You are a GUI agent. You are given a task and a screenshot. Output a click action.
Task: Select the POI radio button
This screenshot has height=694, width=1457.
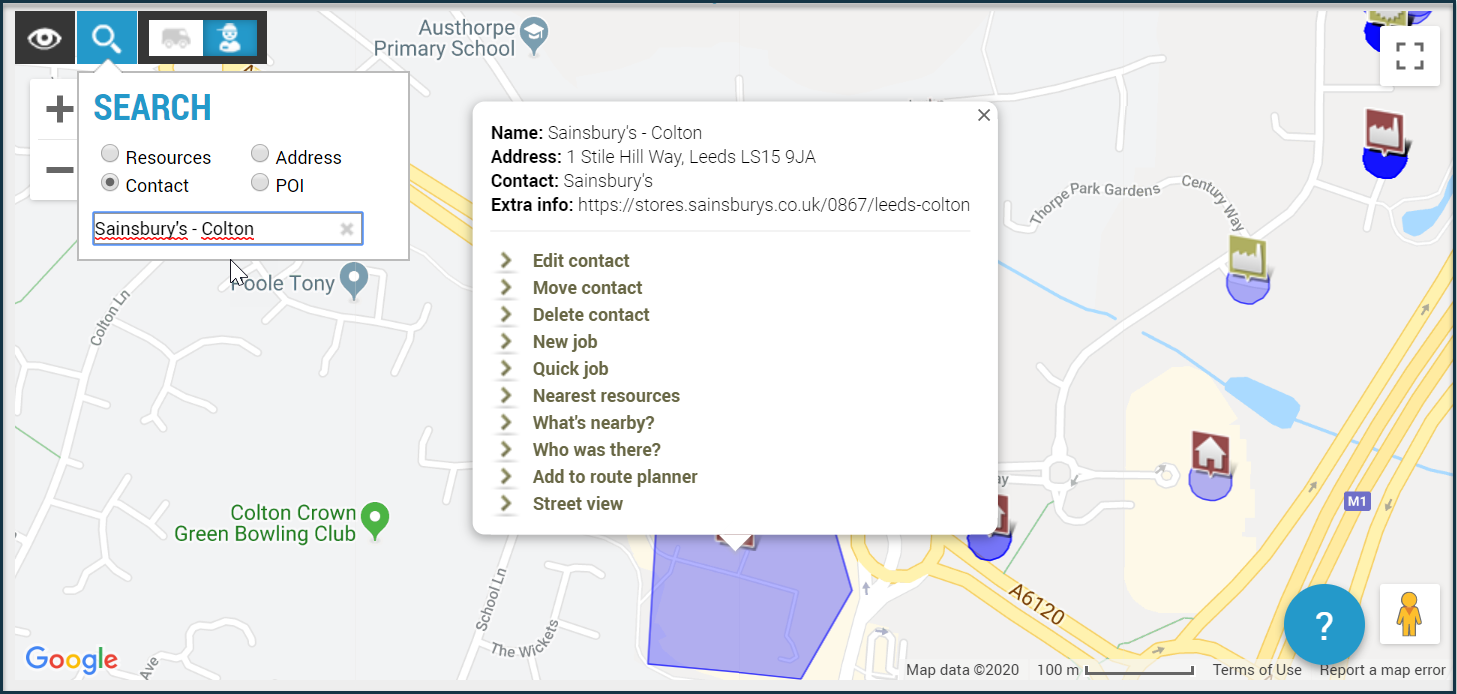[260, 182]
